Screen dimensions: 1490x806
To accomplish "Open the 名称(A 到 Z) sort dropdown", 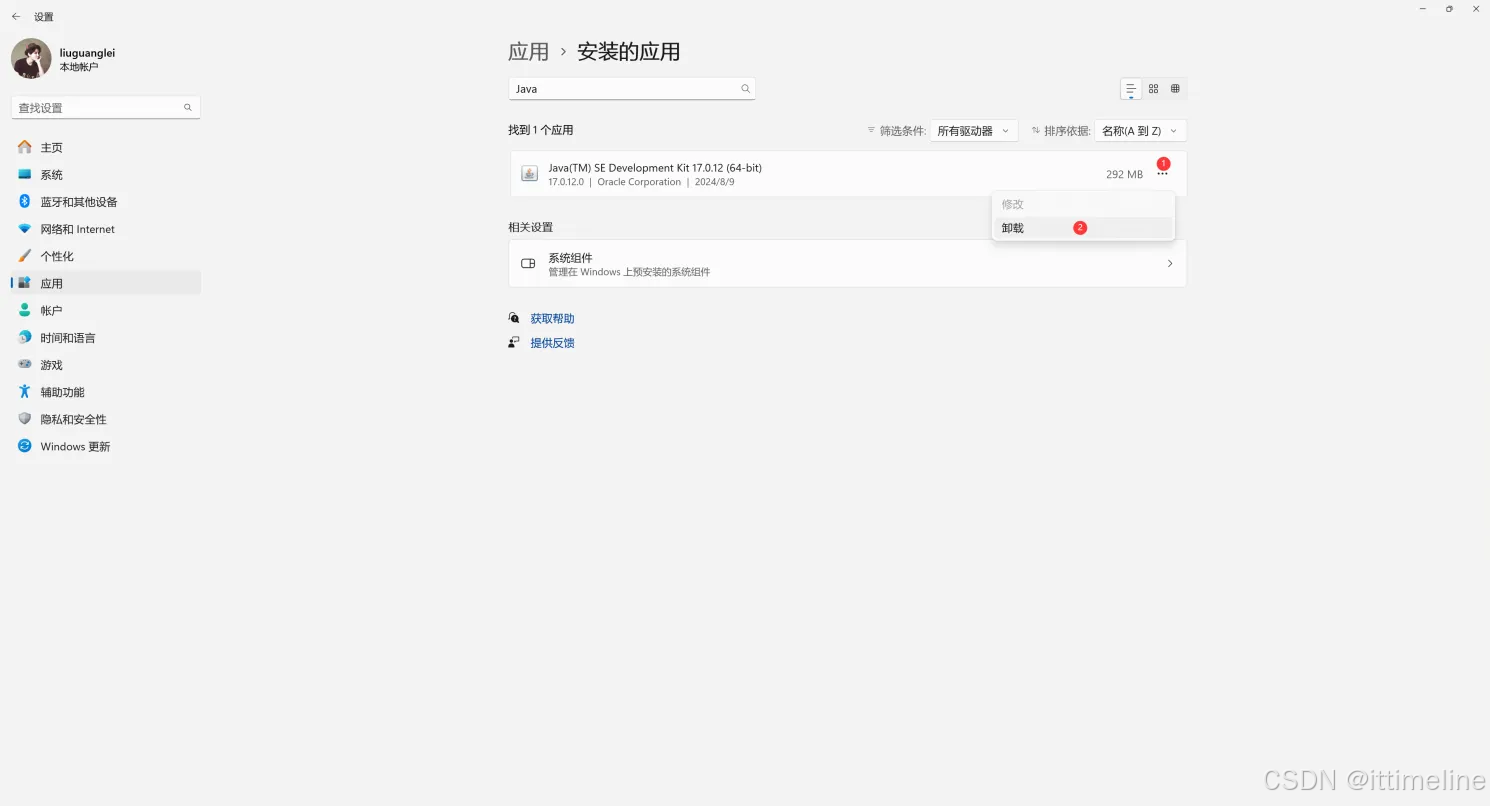I will click(x=1140, y=131).
